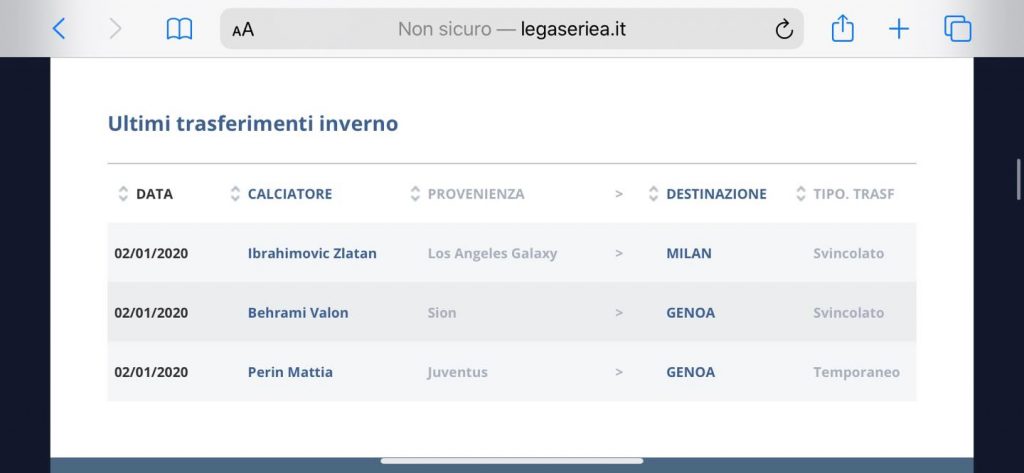Sort by PROVENIENZA column arrows
The height and width of the screenshot is (473, 1024).
click(415, 194)
